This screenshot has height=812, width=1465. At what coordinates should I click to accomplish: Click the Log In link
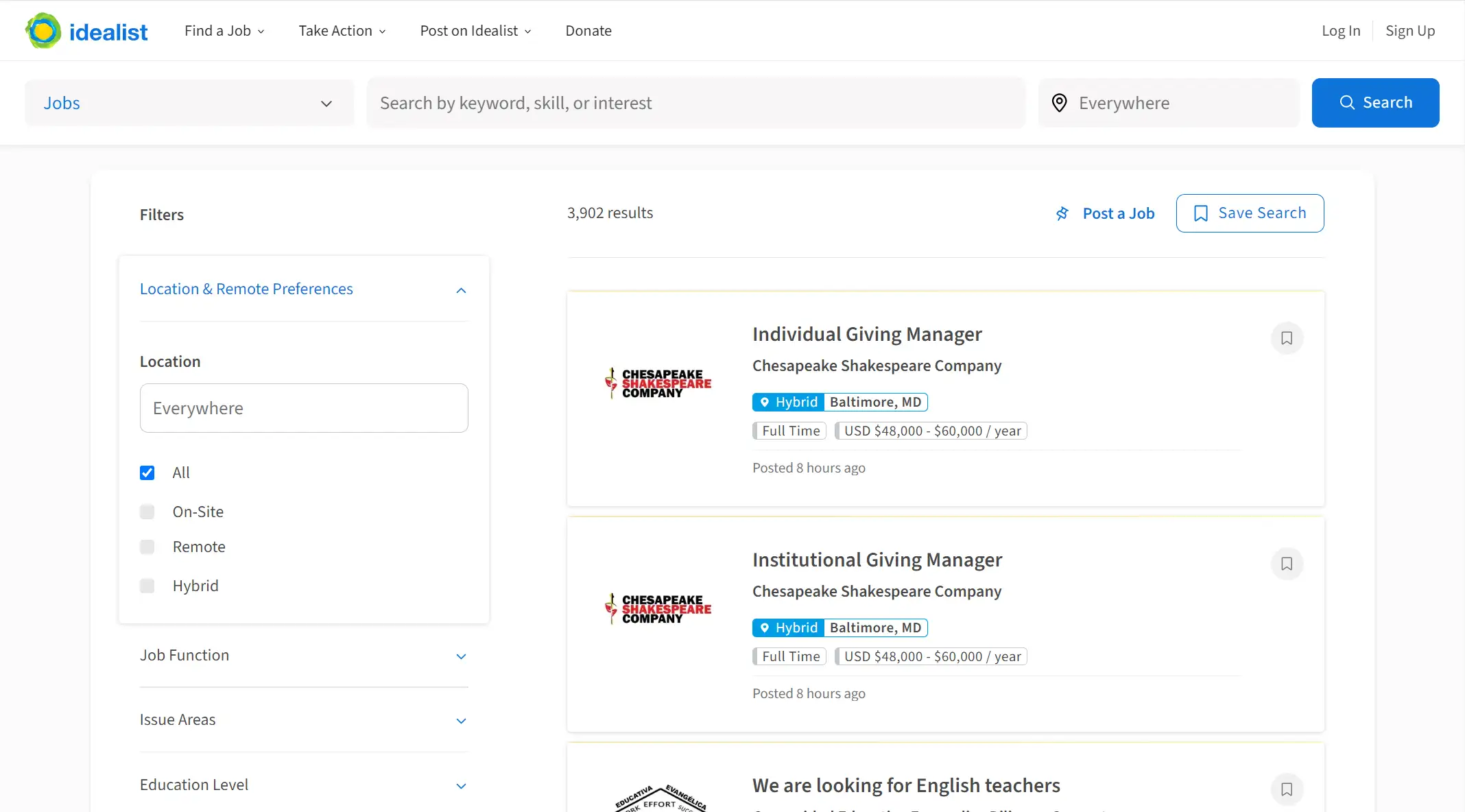coord(1341,31)
